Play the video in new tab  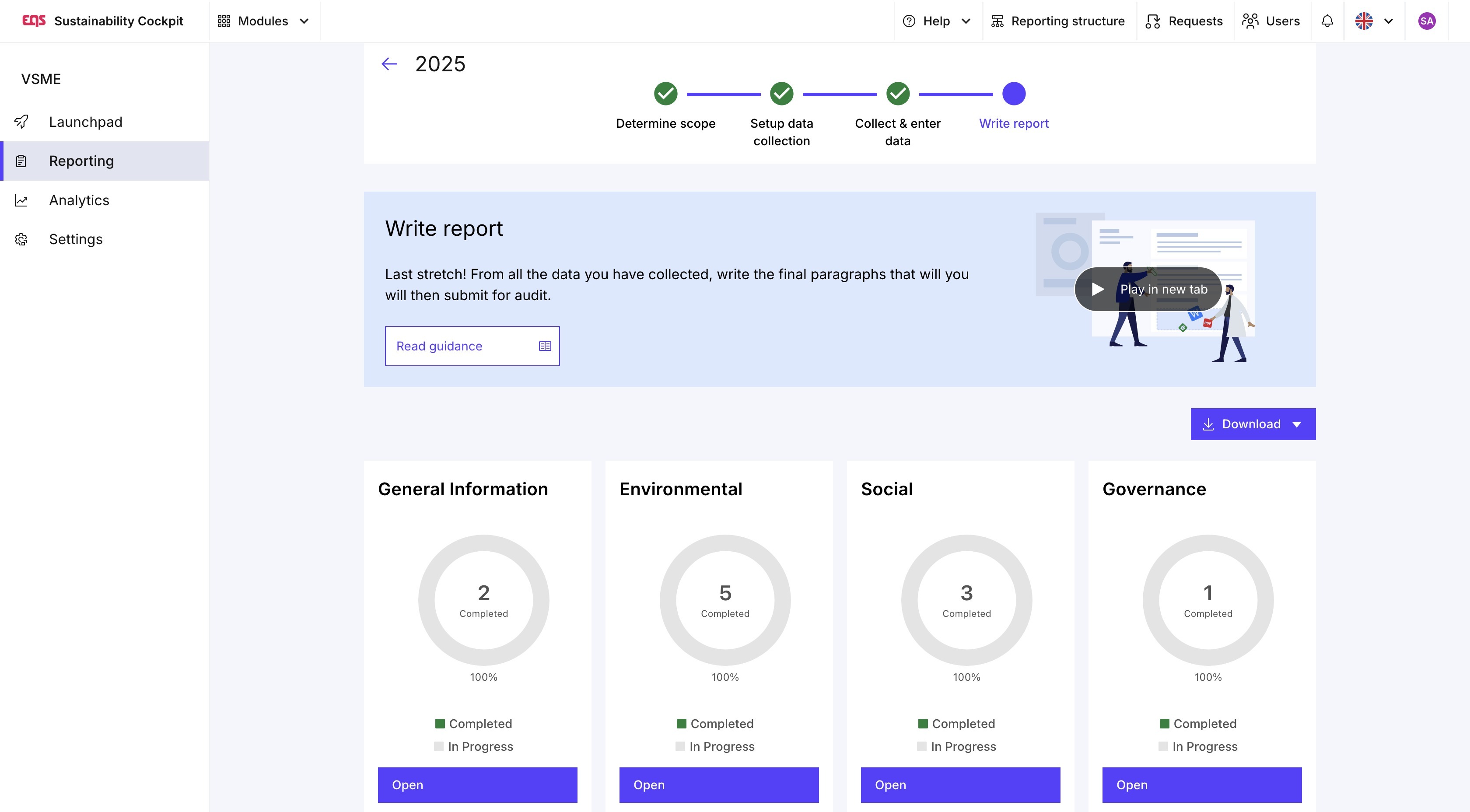[1148, 289]
